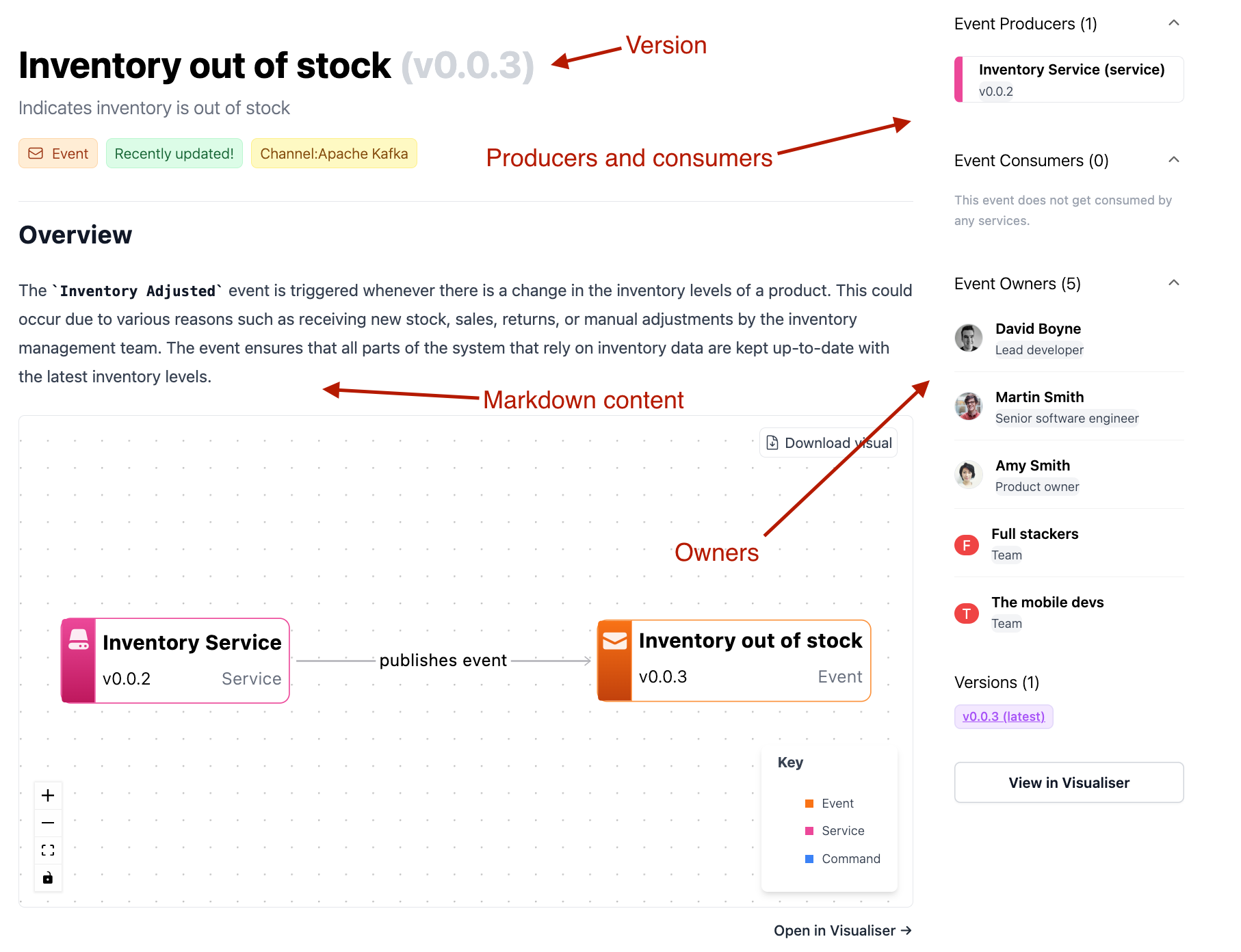1241x952 pixels.
Task: Download the visual diagram
Action: click(x=828, y=443)
